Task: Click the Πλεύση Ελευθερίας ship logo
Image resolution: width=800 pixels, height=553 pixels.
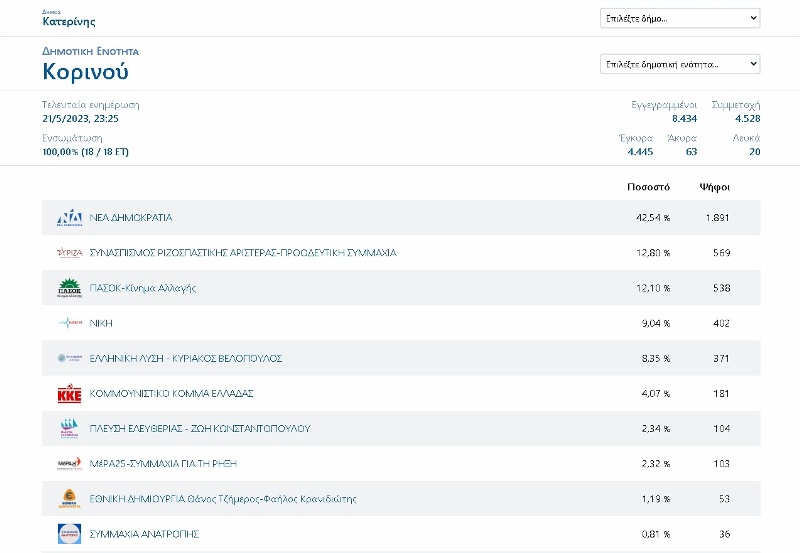Action: 69,429
